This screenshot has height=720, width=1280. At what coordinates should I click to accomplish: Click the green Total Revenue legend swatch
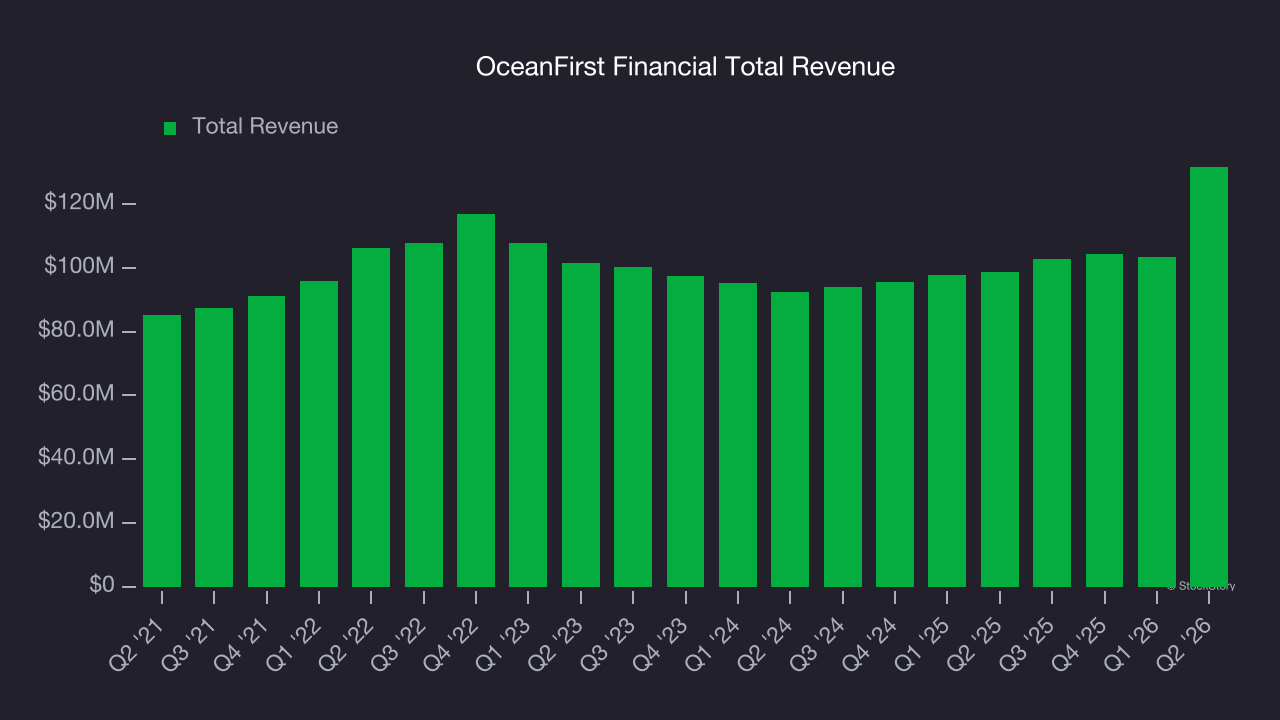pos(170,128)
